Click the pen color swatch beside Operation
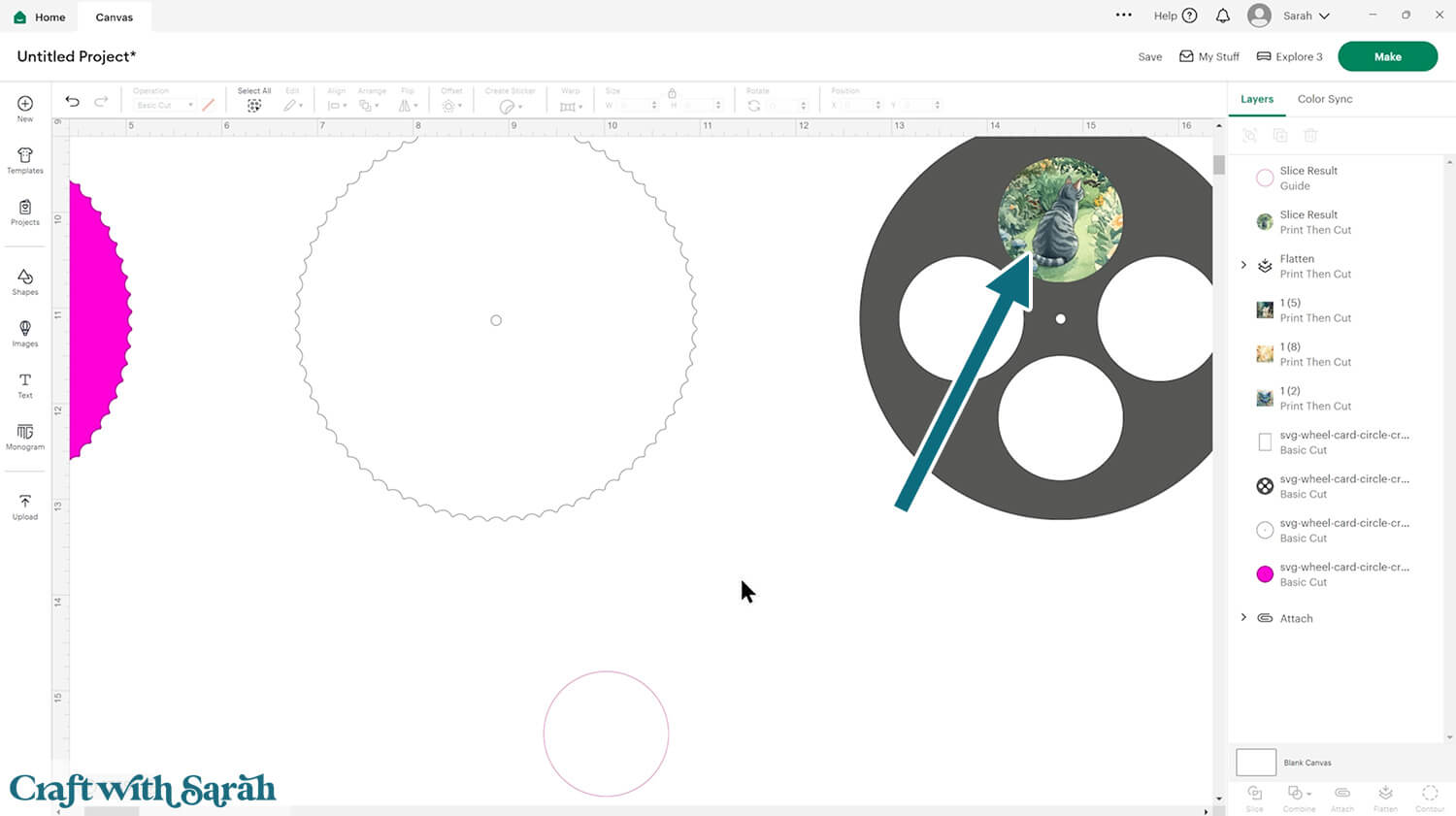This screenshot has width=1456, height=816. click(x=208, y=105)
